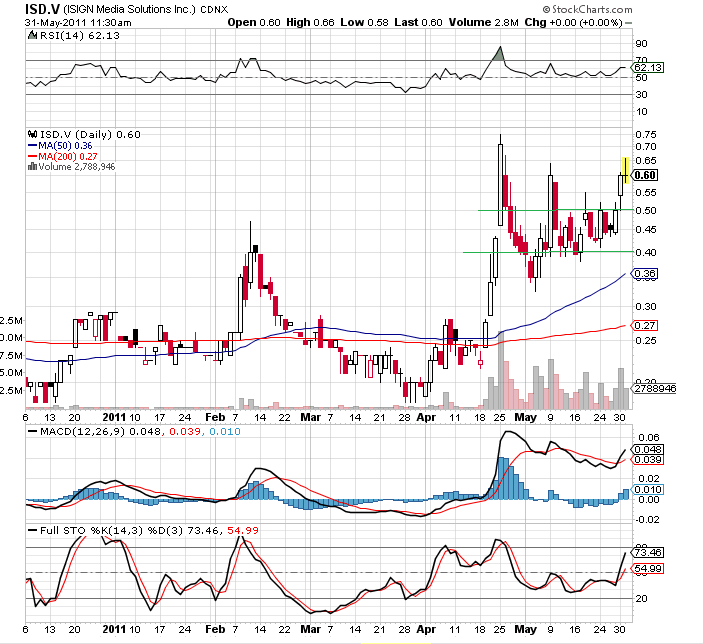This screenshot has width=703, height=644.
Task: Click the RSI value label 62.13
Action: [x=647, y=68]
